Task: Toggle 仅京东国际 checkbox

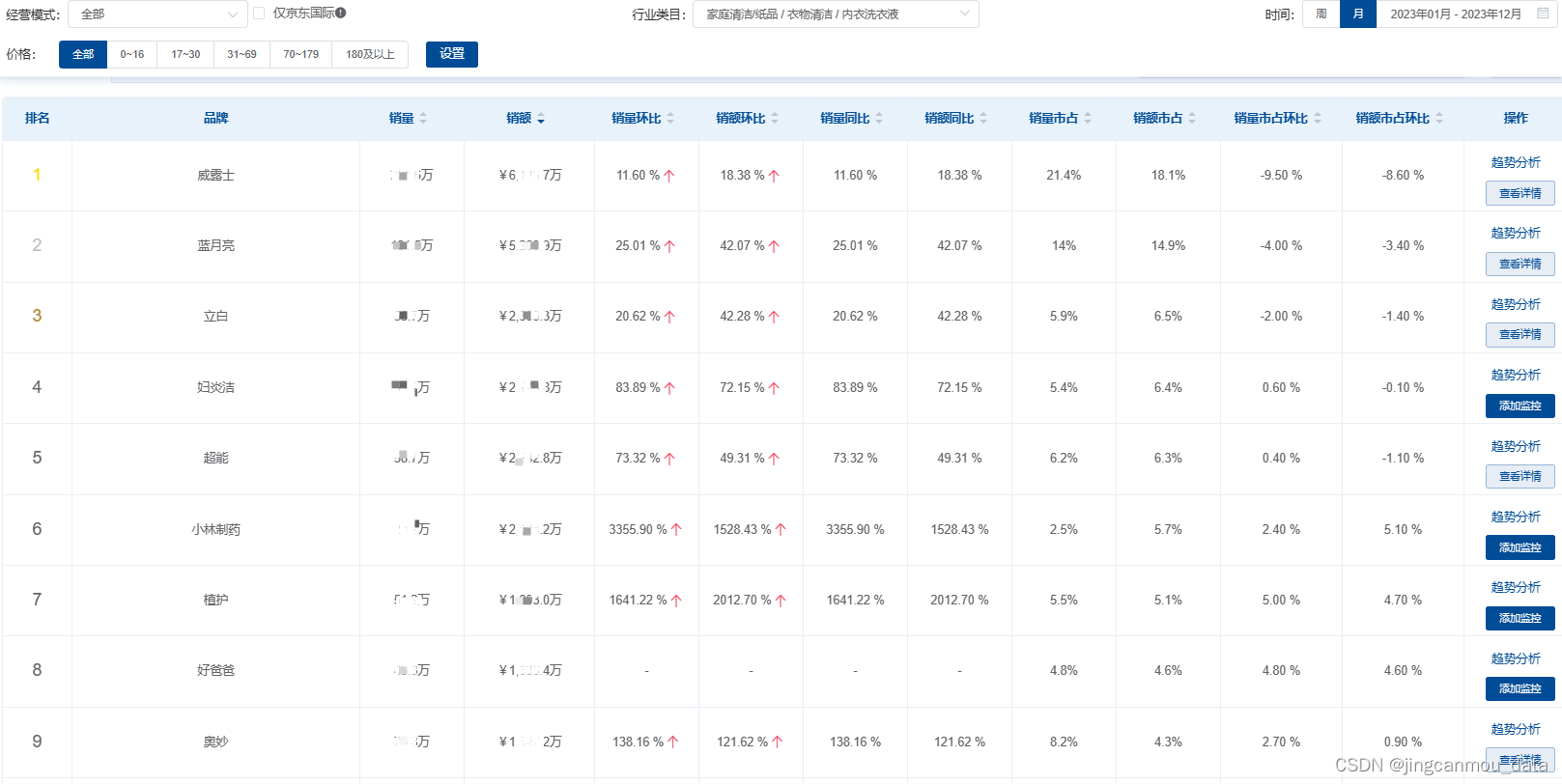Action: click(x=259, y=14)
